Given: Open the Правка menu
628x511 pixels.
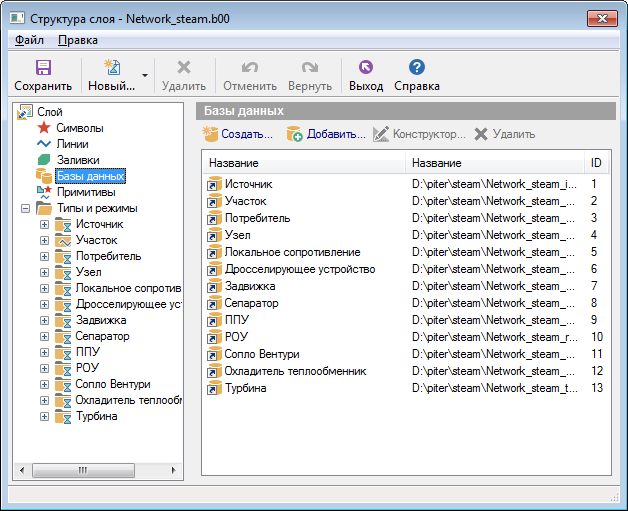Looking at the screenshot, I should (78, 40).
